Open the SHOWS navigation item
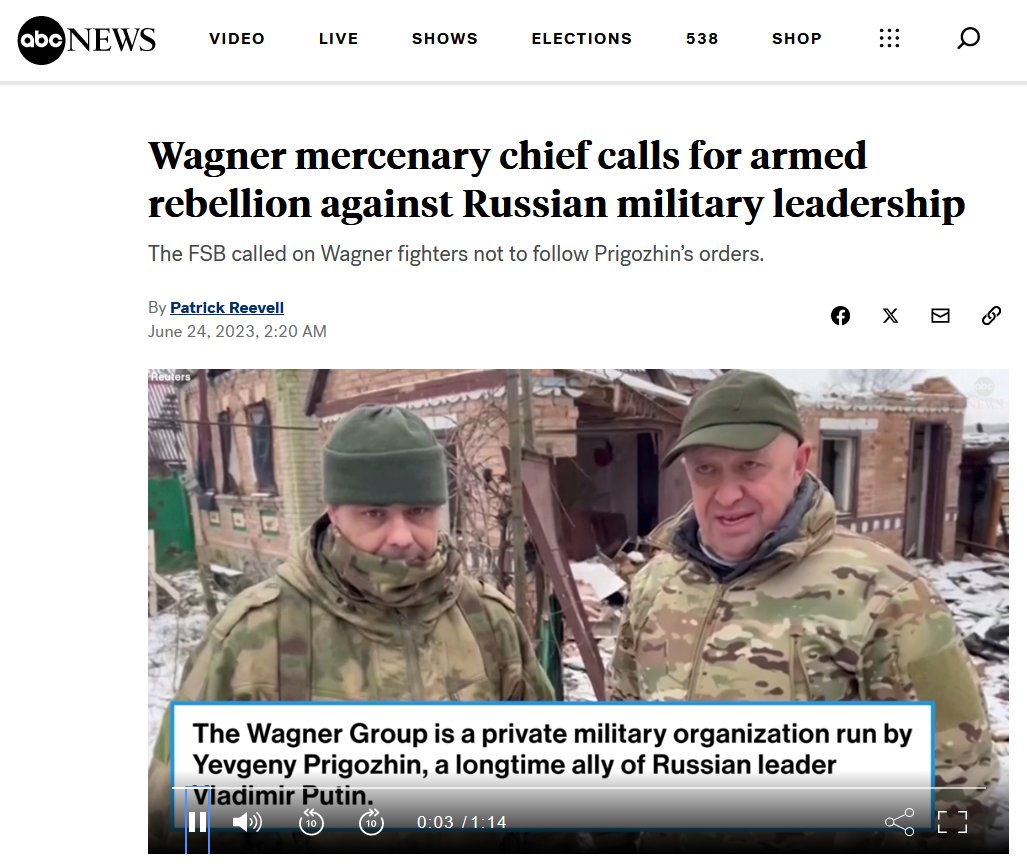Screen dimensions: 1027x866 pos(445,39)
